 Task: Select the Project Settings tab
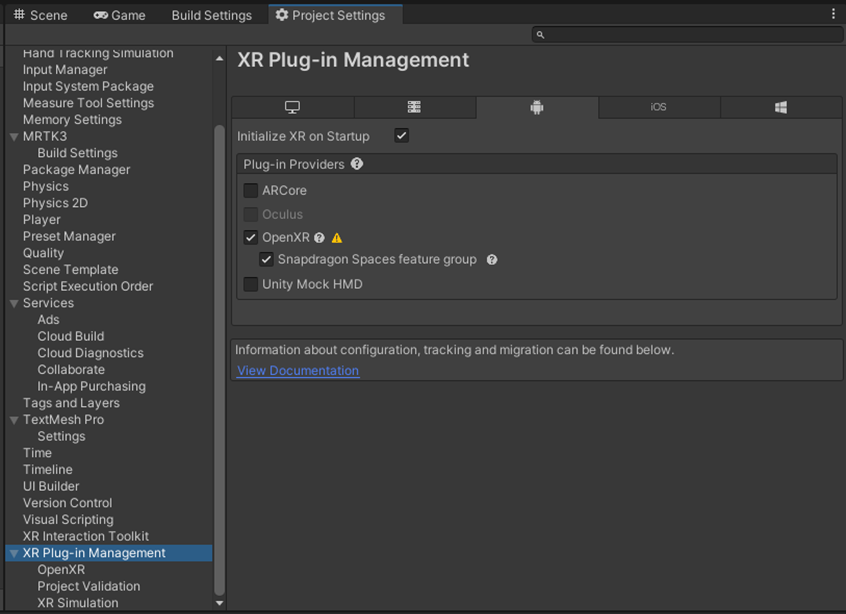(335, 15)
